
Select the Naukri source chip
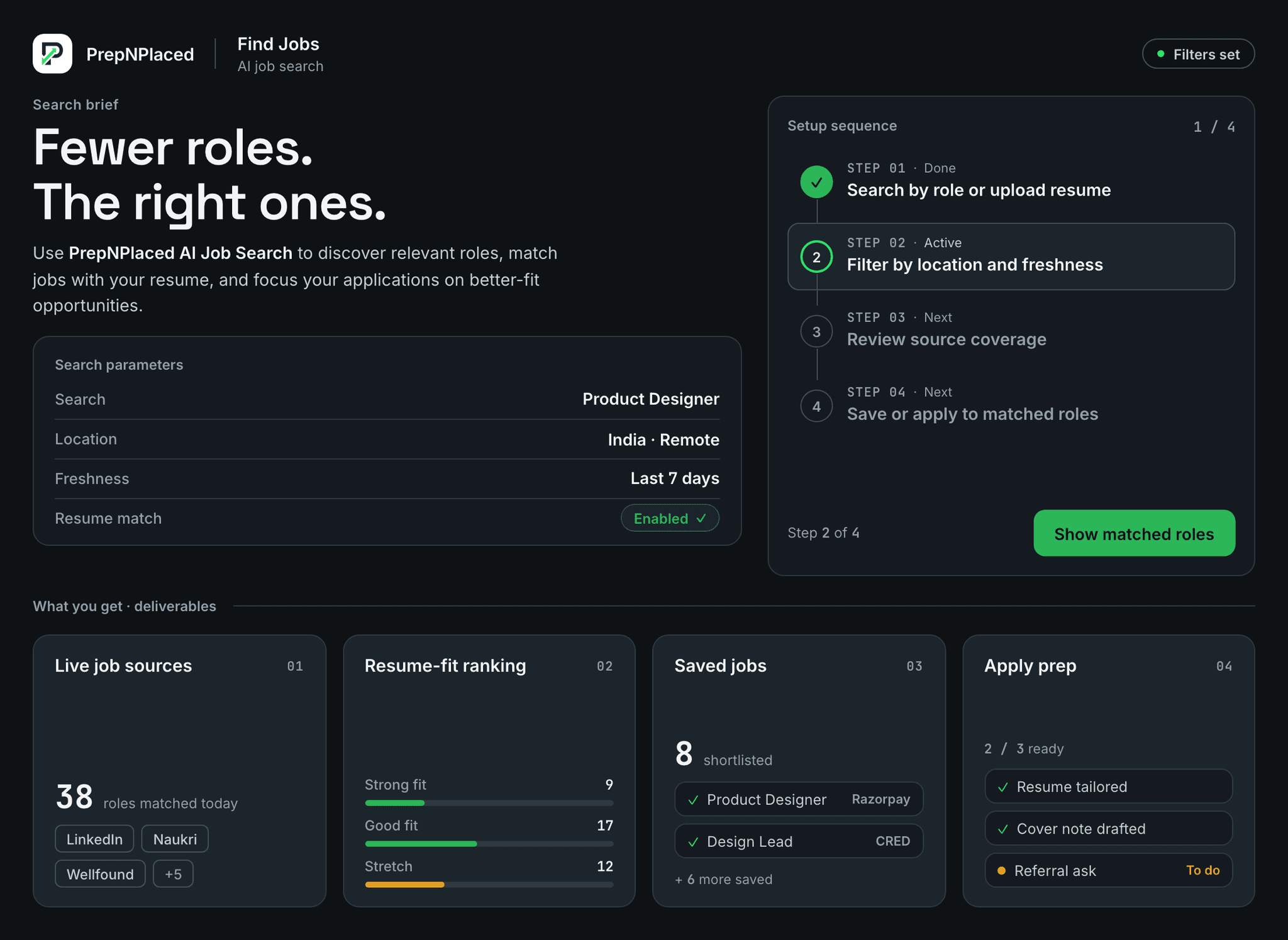tap(175, 839)
